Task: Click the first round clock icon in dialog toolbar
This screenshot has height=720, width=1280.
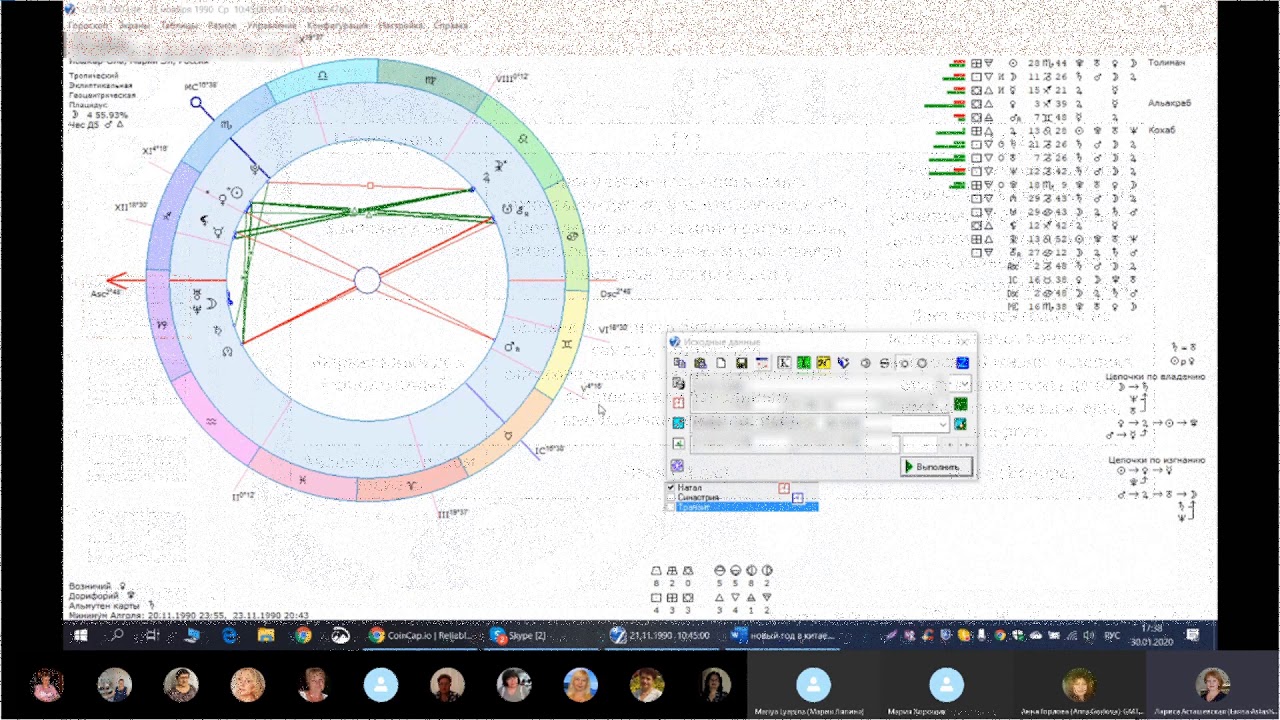Action: click(x=865, y=363)
